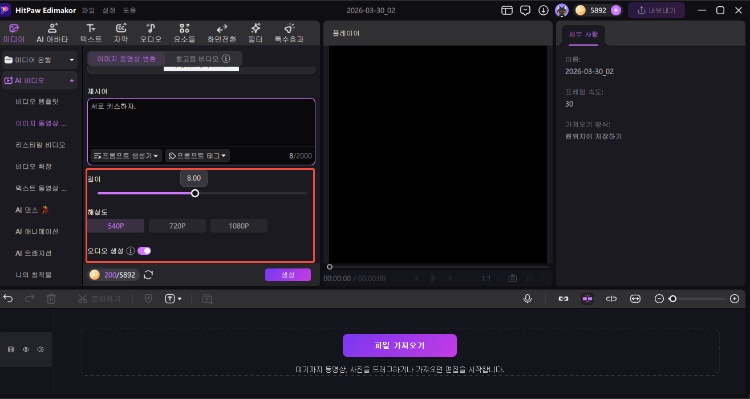
Task: Mute the track with speaker icon
Action: click(x=41, y=349)
